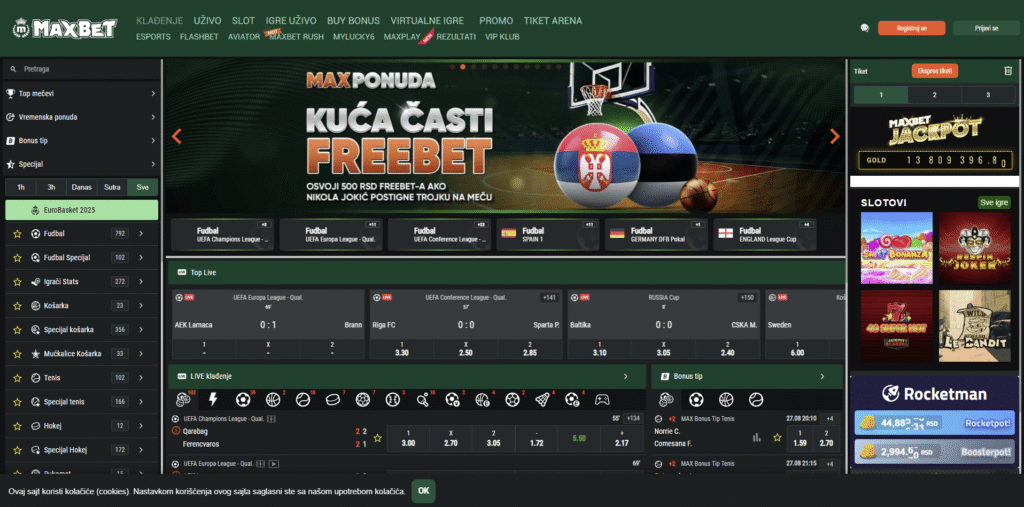This screenshot has width=1024, height=507.
Task: Open VIRTUALNE IGRE menu
Action: pyautogui.click(x=429, y=20)
